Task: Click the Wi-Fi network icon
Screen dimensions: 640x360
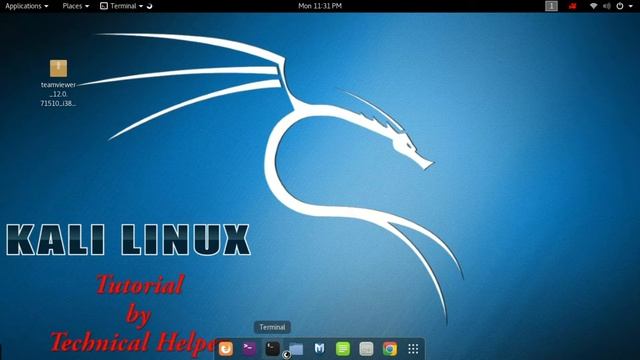Action: (x=594, y=6)
